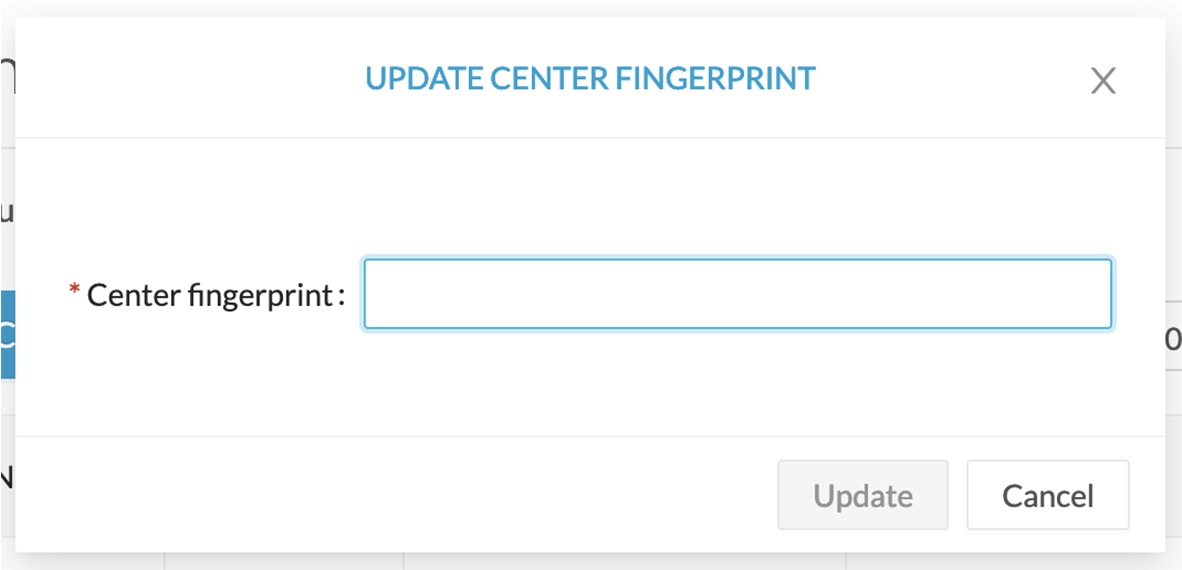Submit the fingerprint with the Update button

pos(862,496)
